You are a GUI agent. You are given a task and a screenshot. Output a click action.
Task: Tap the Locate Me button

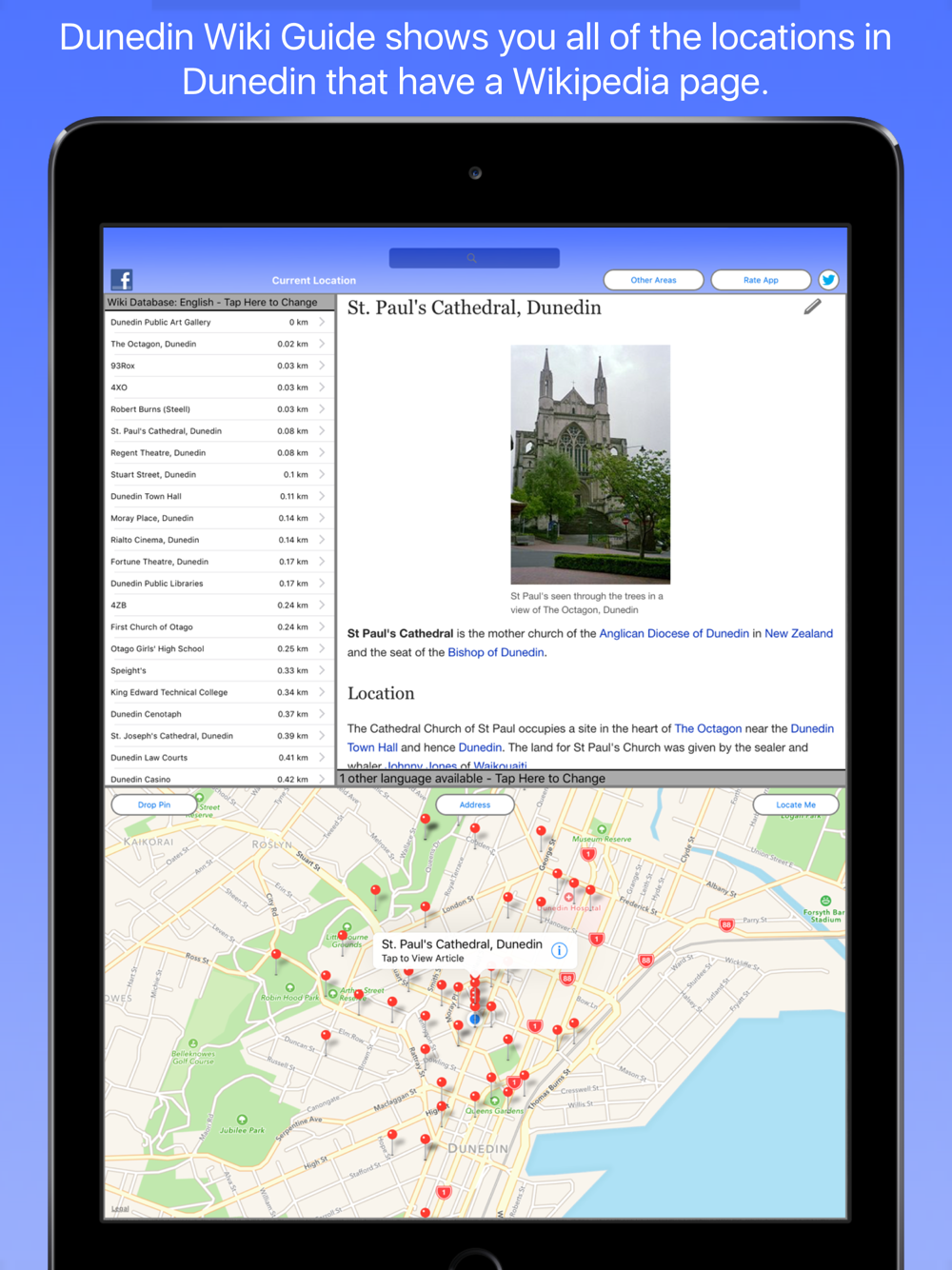796,804
